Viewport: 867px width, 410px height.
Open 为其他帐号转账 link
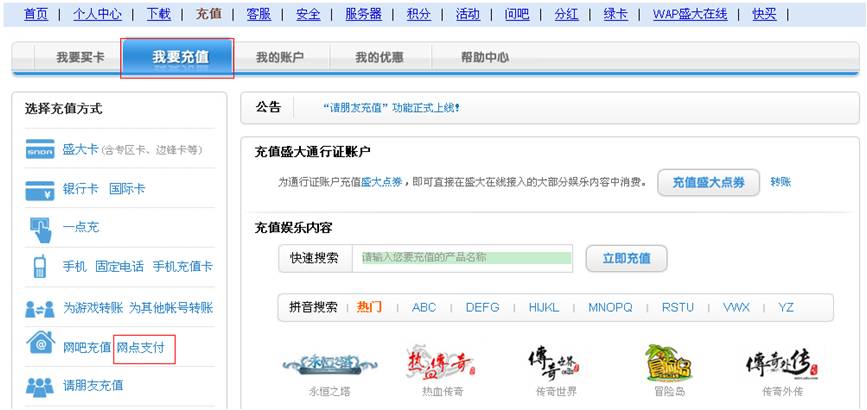pos(171,308)
